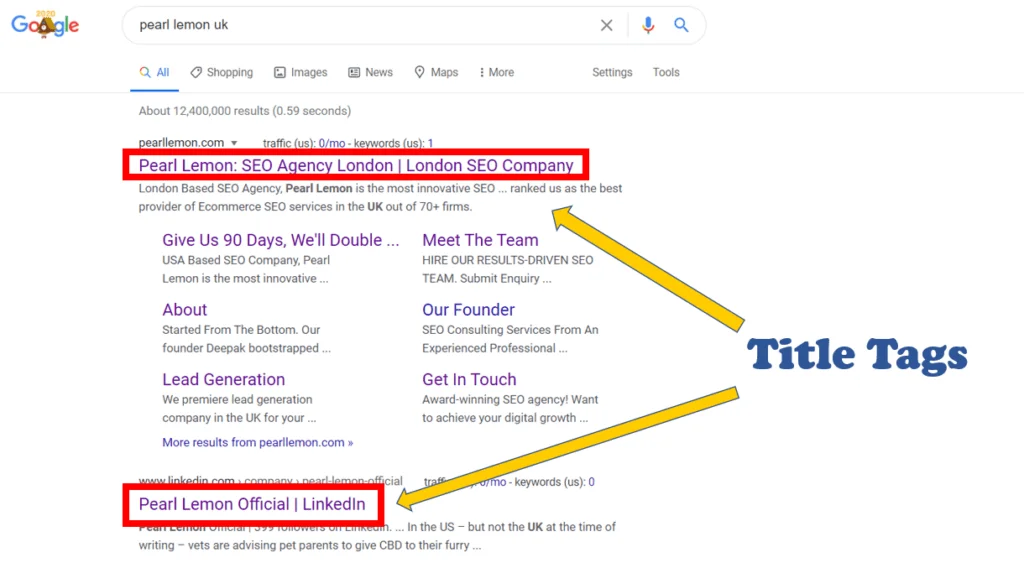Screen dimensions: 1024x568
Task: Open the Lead Generation sitelink
Action: [x=223, y=379]
